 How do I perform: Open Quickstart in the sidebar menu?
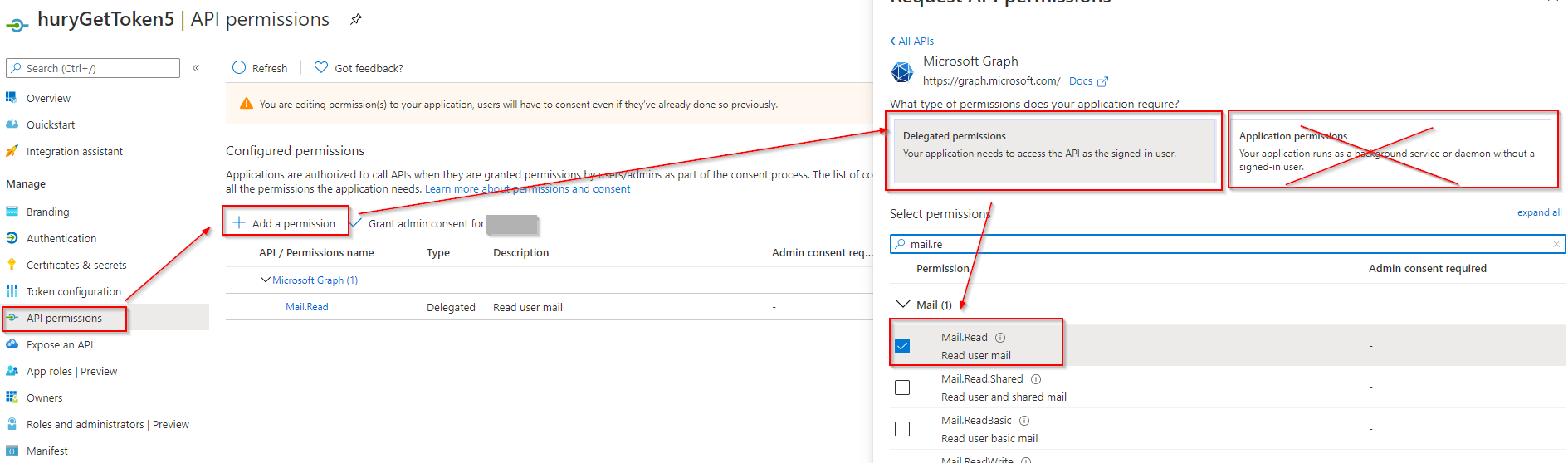click(x=51, y=124)
